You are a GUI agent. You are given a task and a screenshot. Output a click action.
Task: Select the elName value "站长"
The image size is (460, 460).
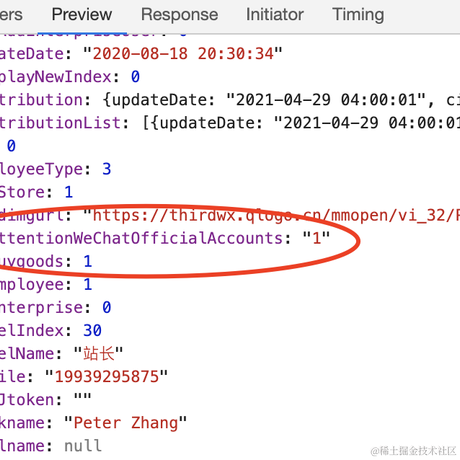[99, 353]
